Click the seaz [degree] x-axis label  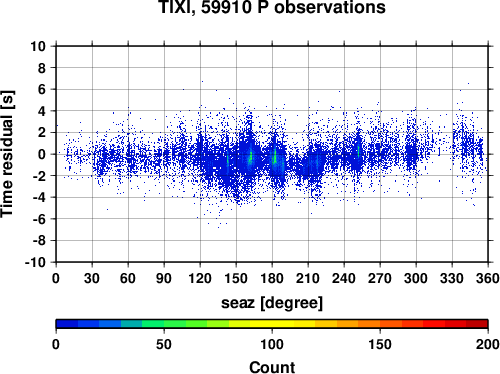(272, 303)
